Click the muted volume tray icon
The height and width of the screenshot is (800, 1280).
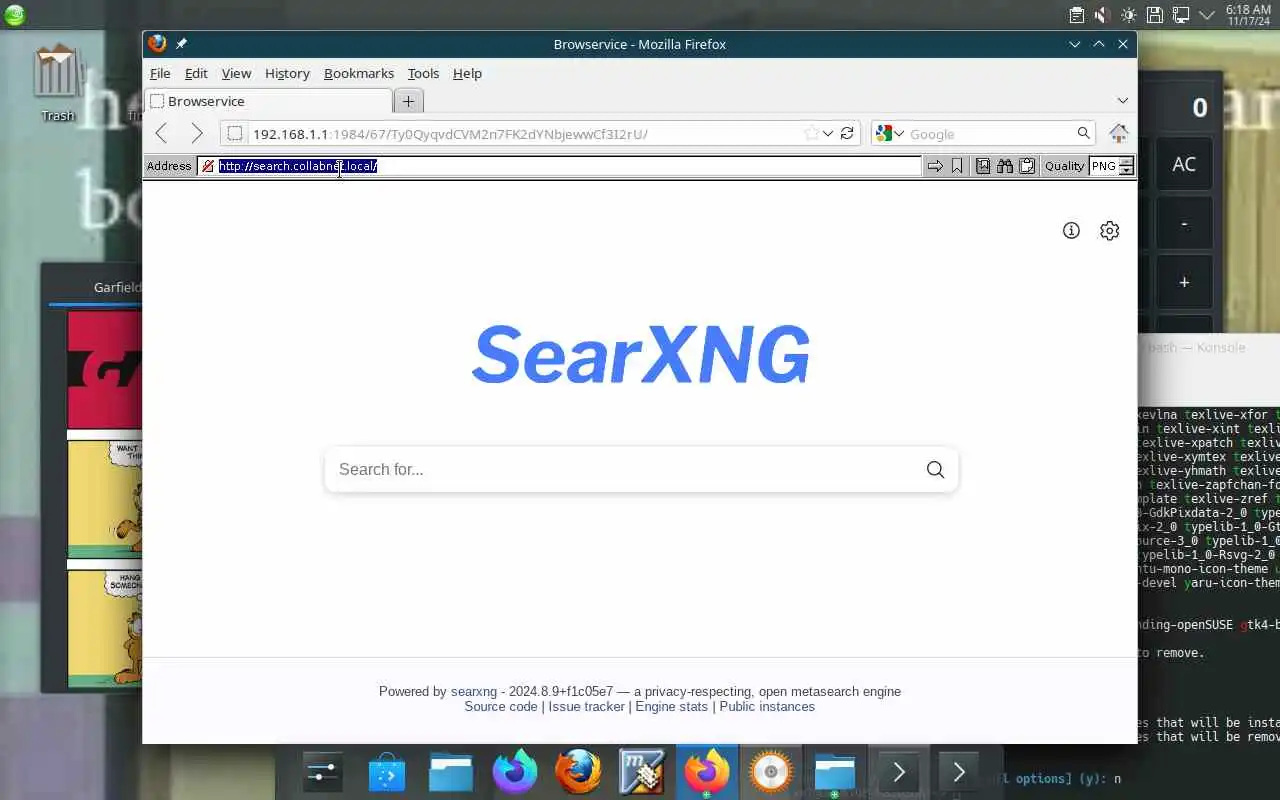1102,14
